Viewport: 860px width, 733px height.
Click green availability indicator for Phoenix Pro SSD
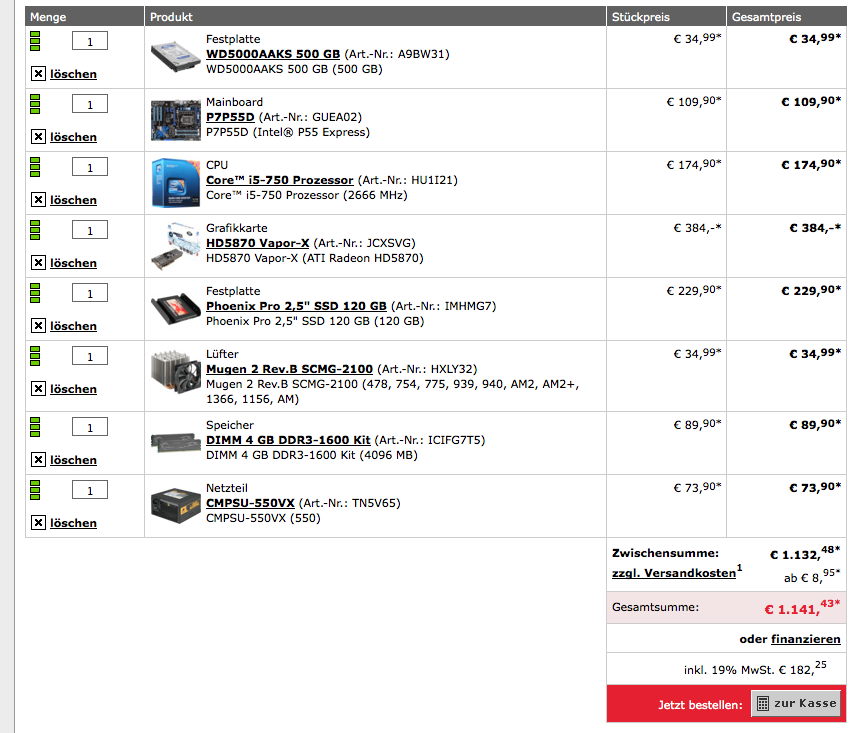(35, 294)
